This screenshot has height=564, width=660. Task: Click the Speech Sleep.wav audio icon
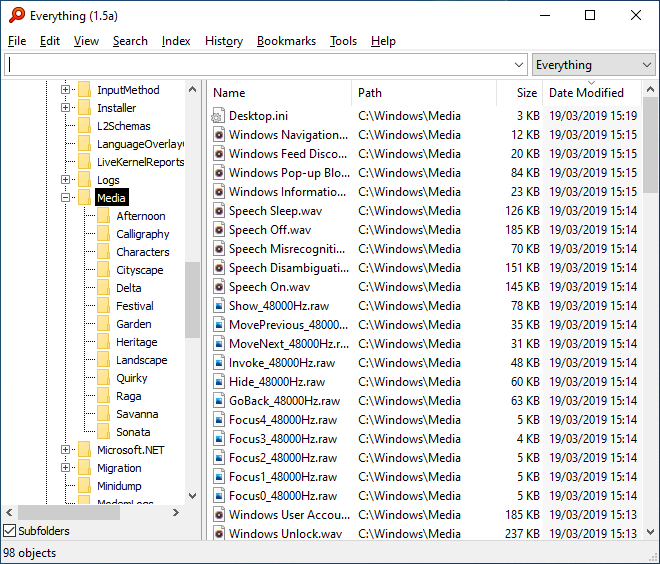pyautogui.click(x=218, y=210)
